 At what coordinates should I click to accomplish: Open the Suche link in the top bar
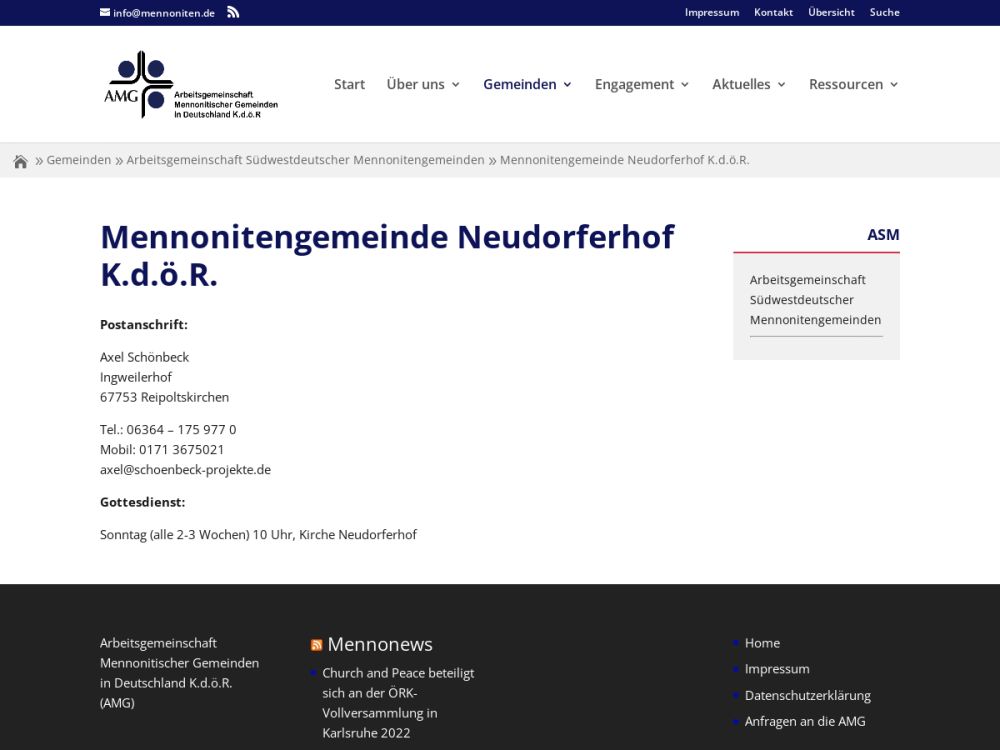[884, 13]
